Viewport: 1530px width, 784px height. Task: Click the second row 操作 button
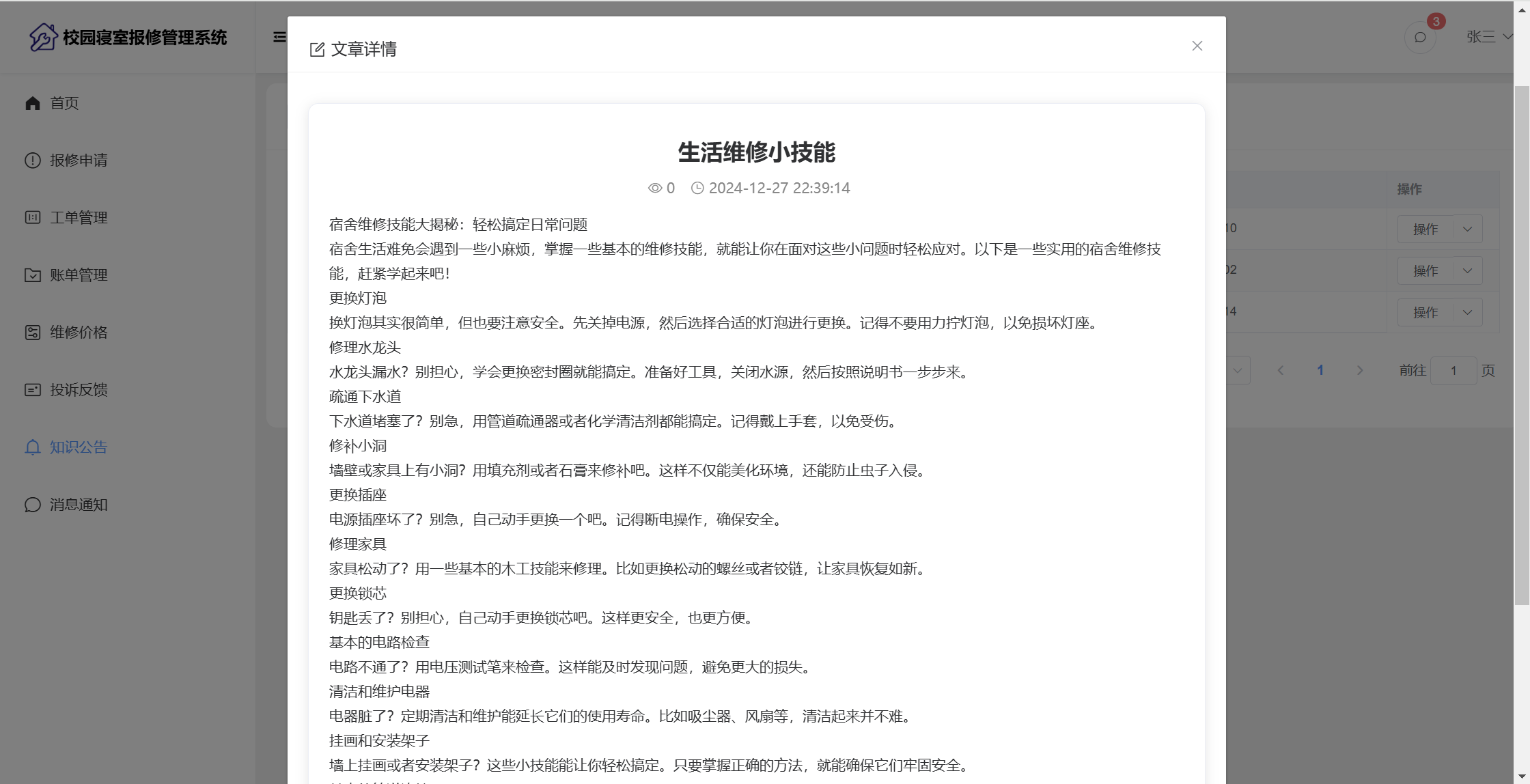(1425, 271)
